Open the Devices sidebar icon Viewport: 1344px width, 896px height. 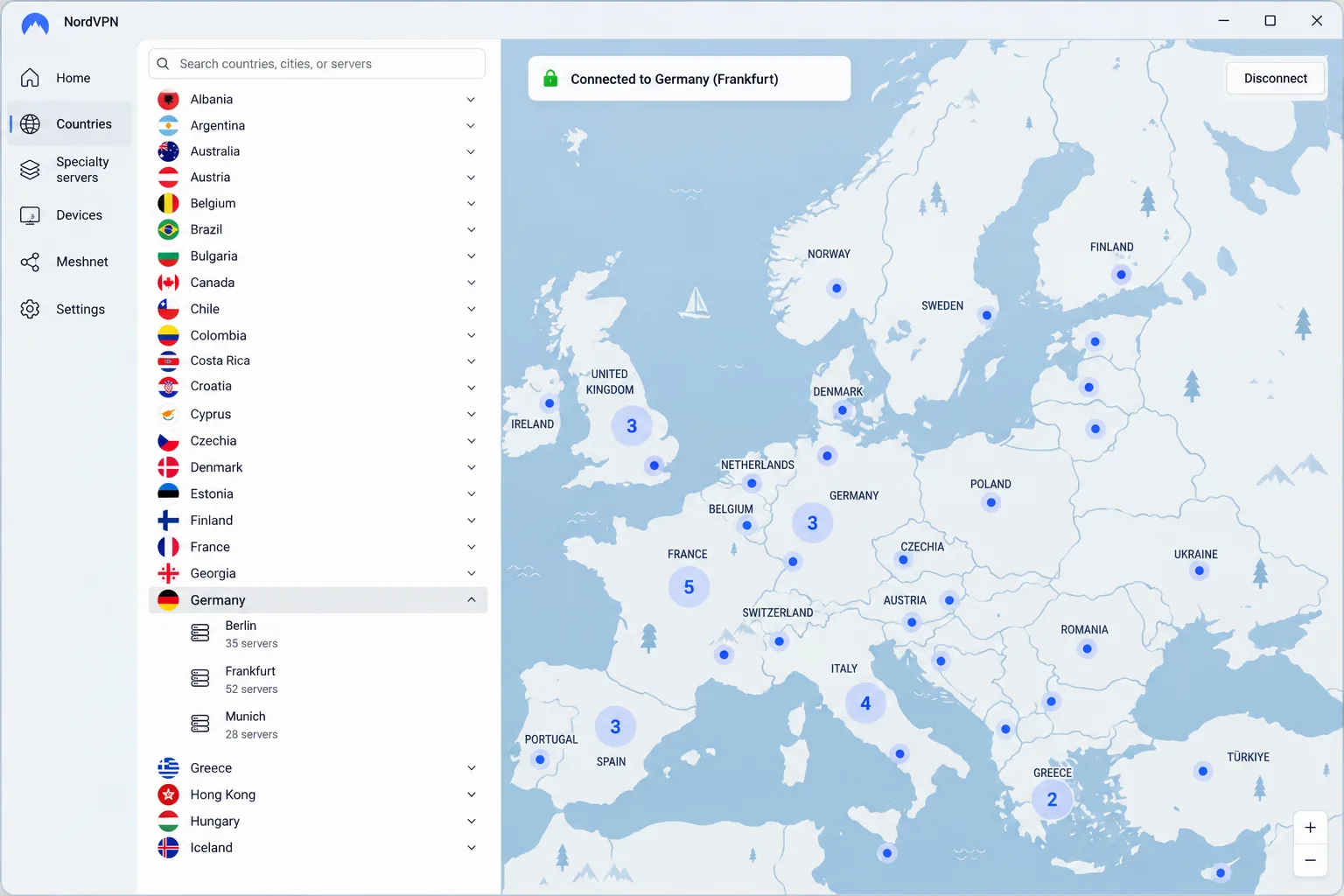pos(30,215)
